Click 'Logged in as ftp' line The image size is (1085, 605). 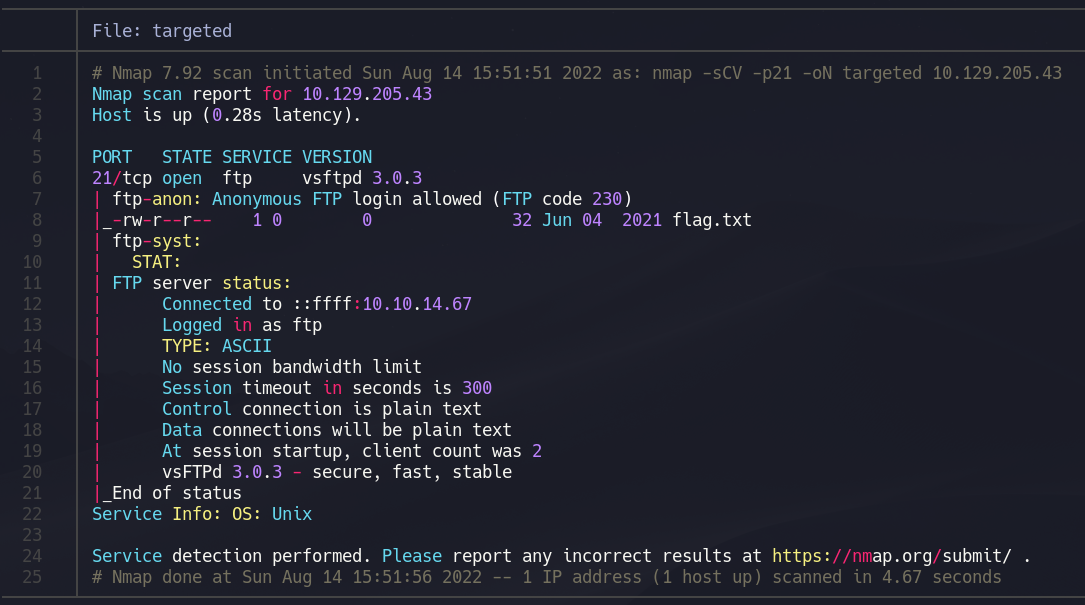tap(242, 325)
